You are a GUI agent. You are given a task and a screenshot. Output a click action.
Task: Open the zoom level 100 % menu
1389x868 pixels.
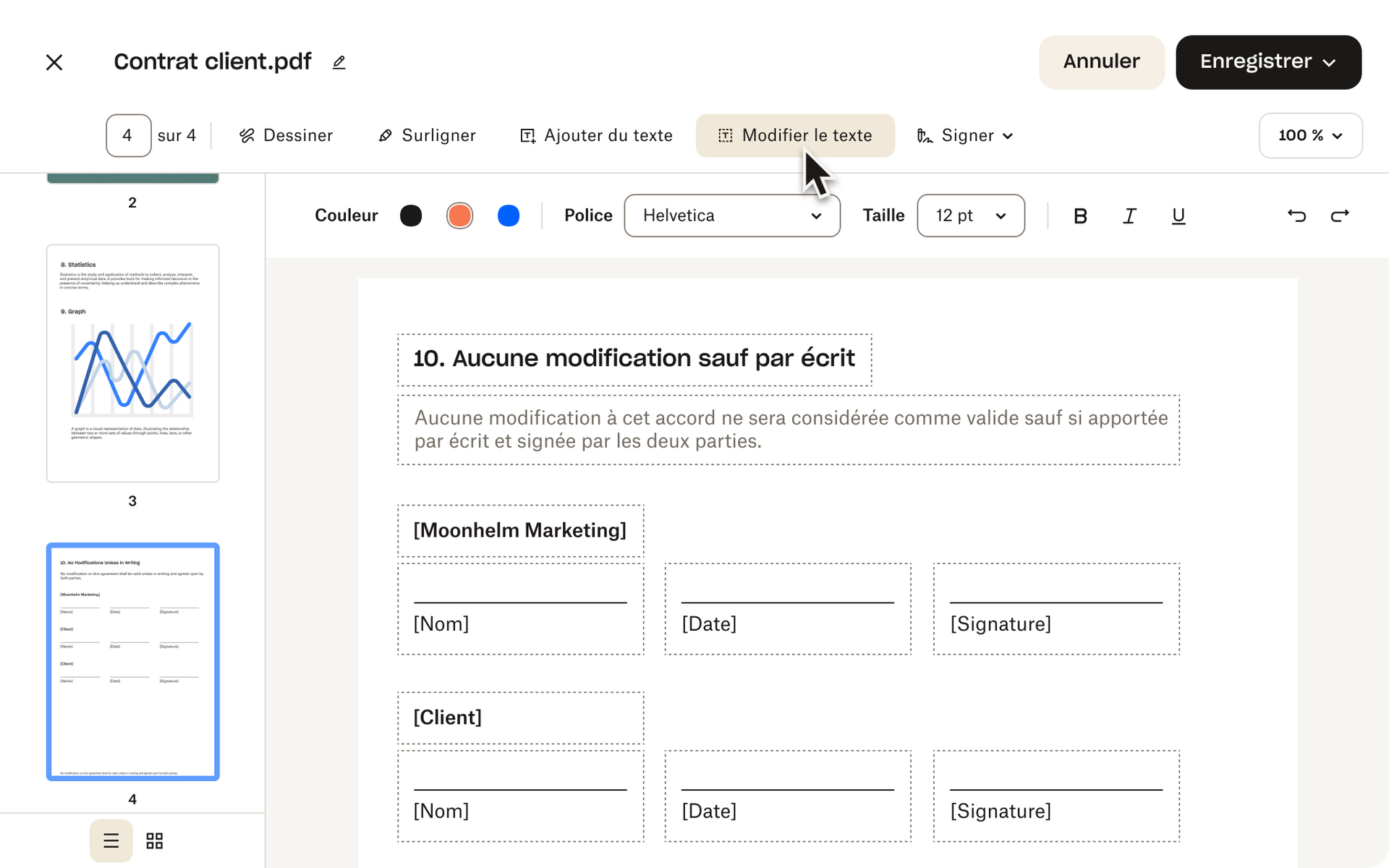point(1310,135)
